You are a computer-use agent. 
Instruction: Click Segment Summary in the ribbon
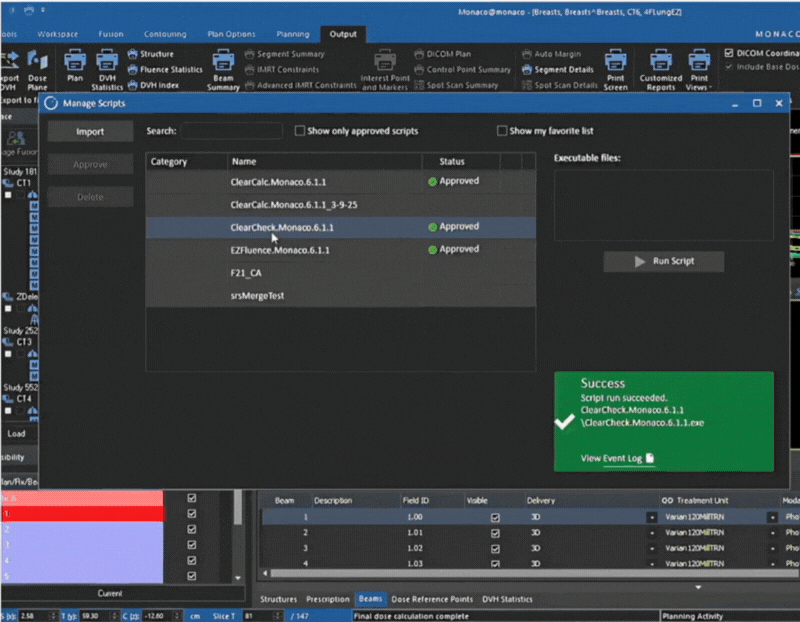click(285, 54)
